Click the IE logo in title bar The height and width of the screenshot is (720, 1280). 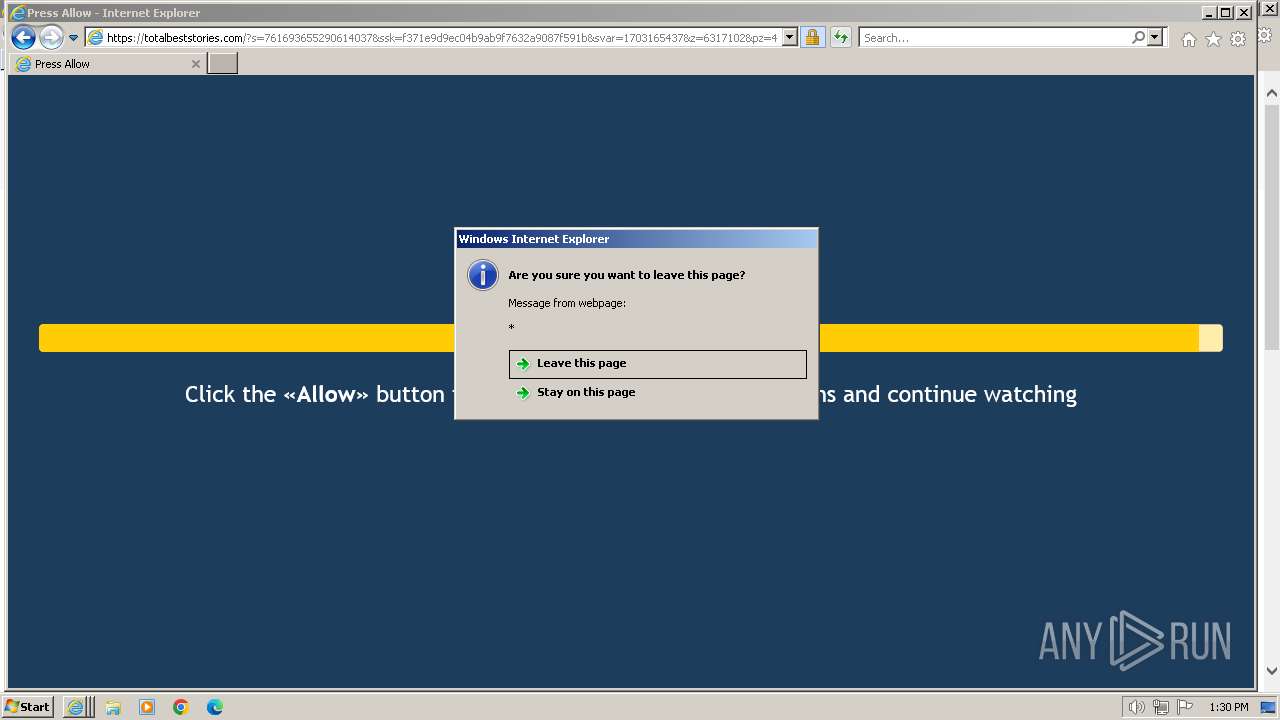pos(17,13)
